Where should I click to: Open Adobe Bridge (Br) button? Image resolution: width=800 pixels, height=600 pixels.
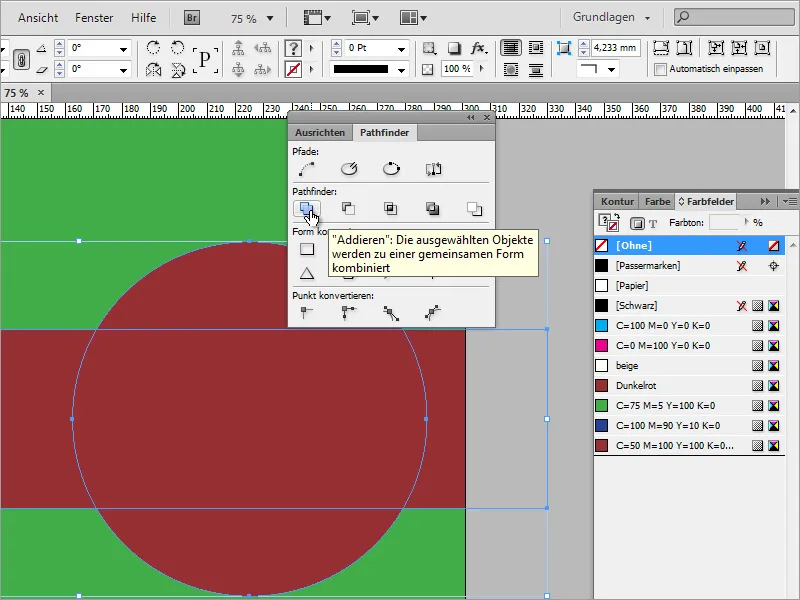(x=192, y=18)
